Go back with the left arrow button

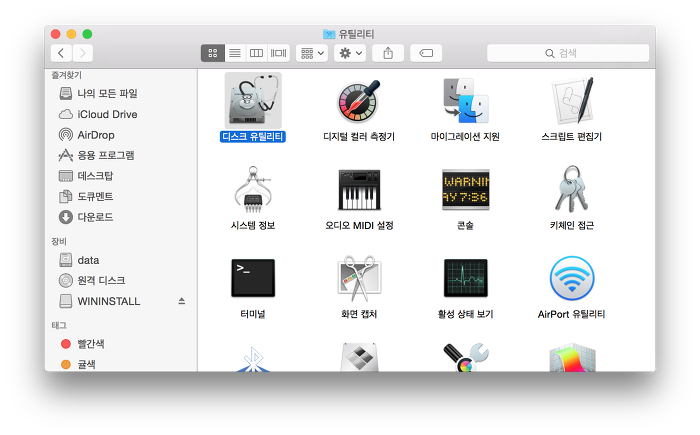61,53
